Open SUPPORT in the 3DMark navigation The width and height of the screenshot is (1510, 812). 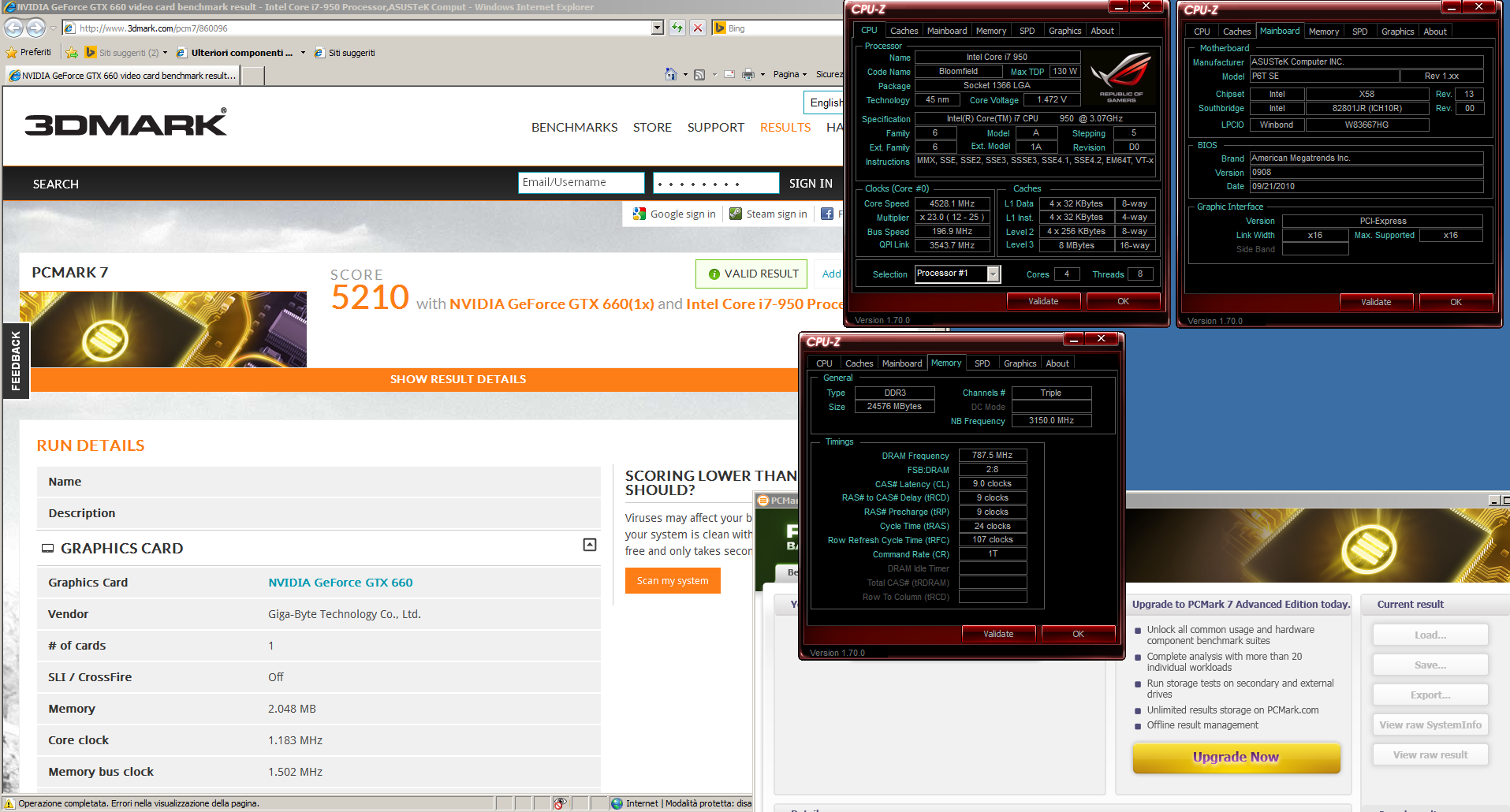click(x=715, y=127)
